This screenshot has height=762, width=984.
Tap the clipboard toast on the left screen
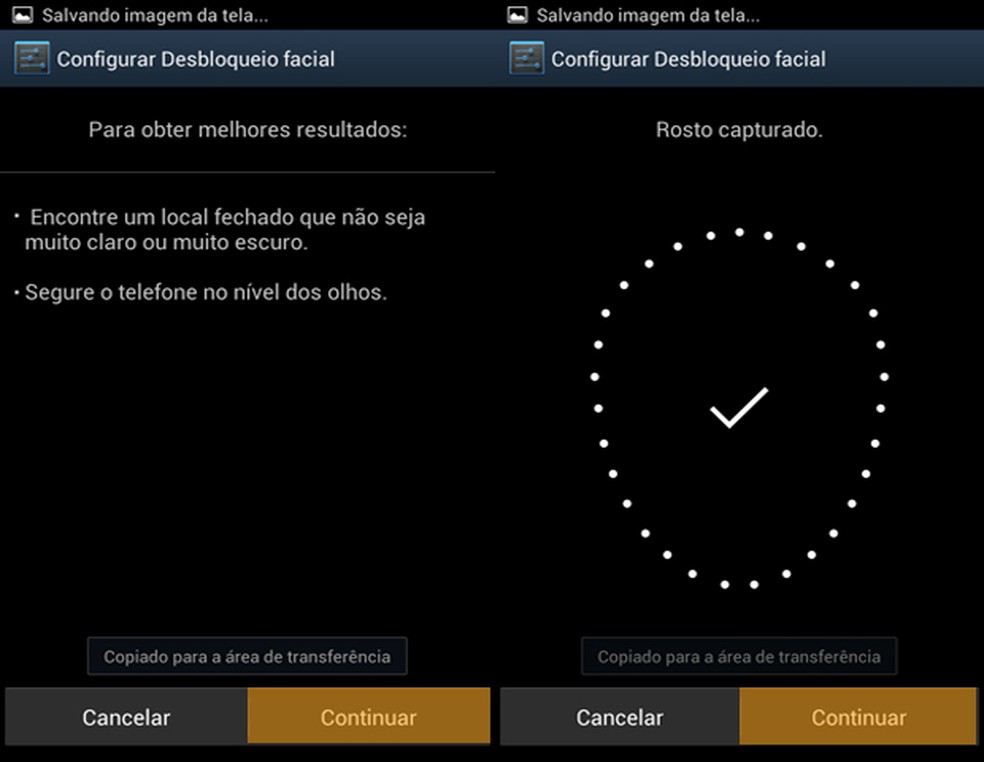tap(246, 656)
